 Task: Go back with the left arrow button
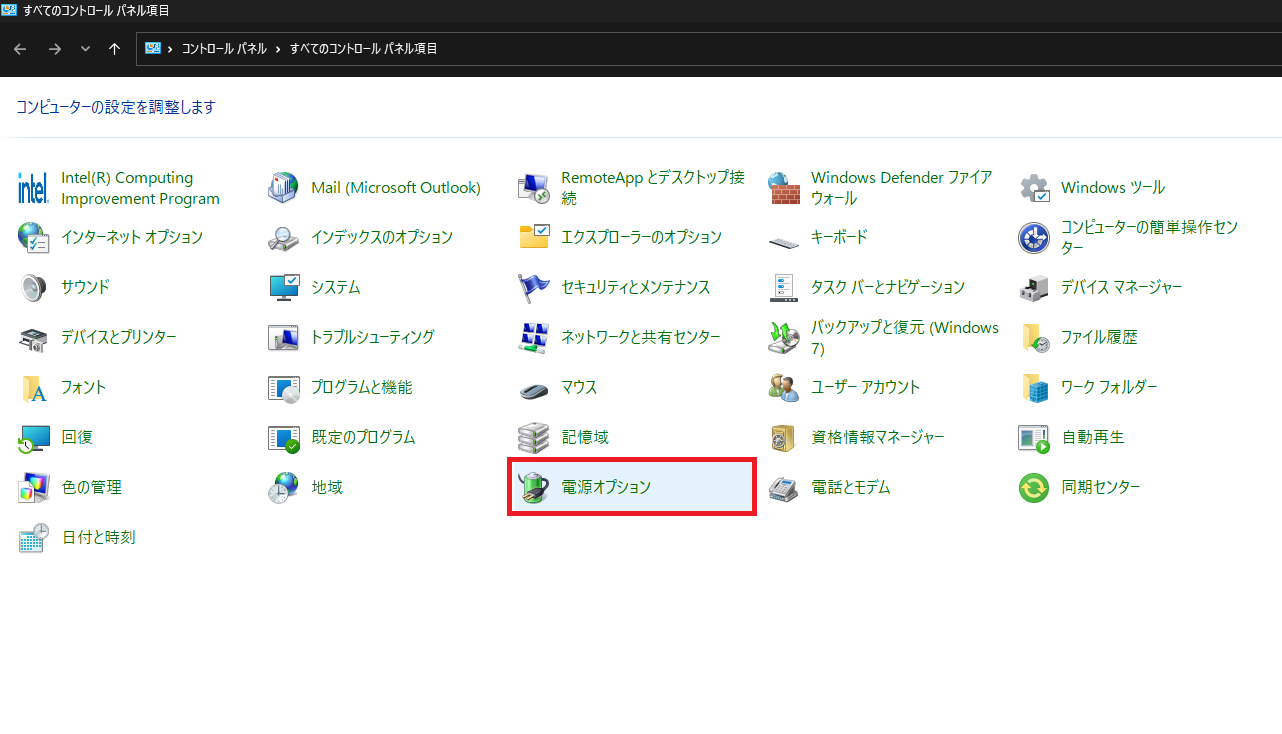click(20, 49)
